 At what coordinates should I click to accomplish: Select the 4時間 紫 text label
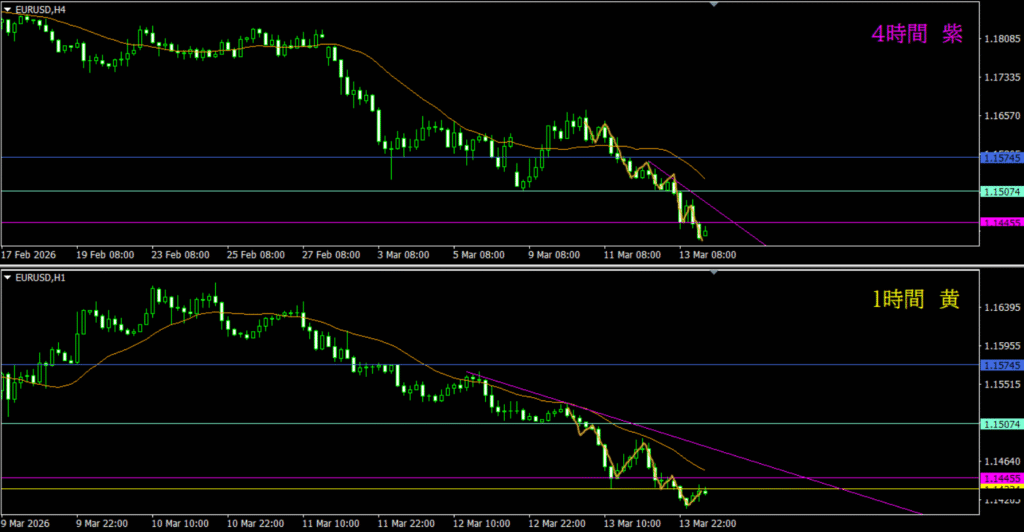[917, 34]
